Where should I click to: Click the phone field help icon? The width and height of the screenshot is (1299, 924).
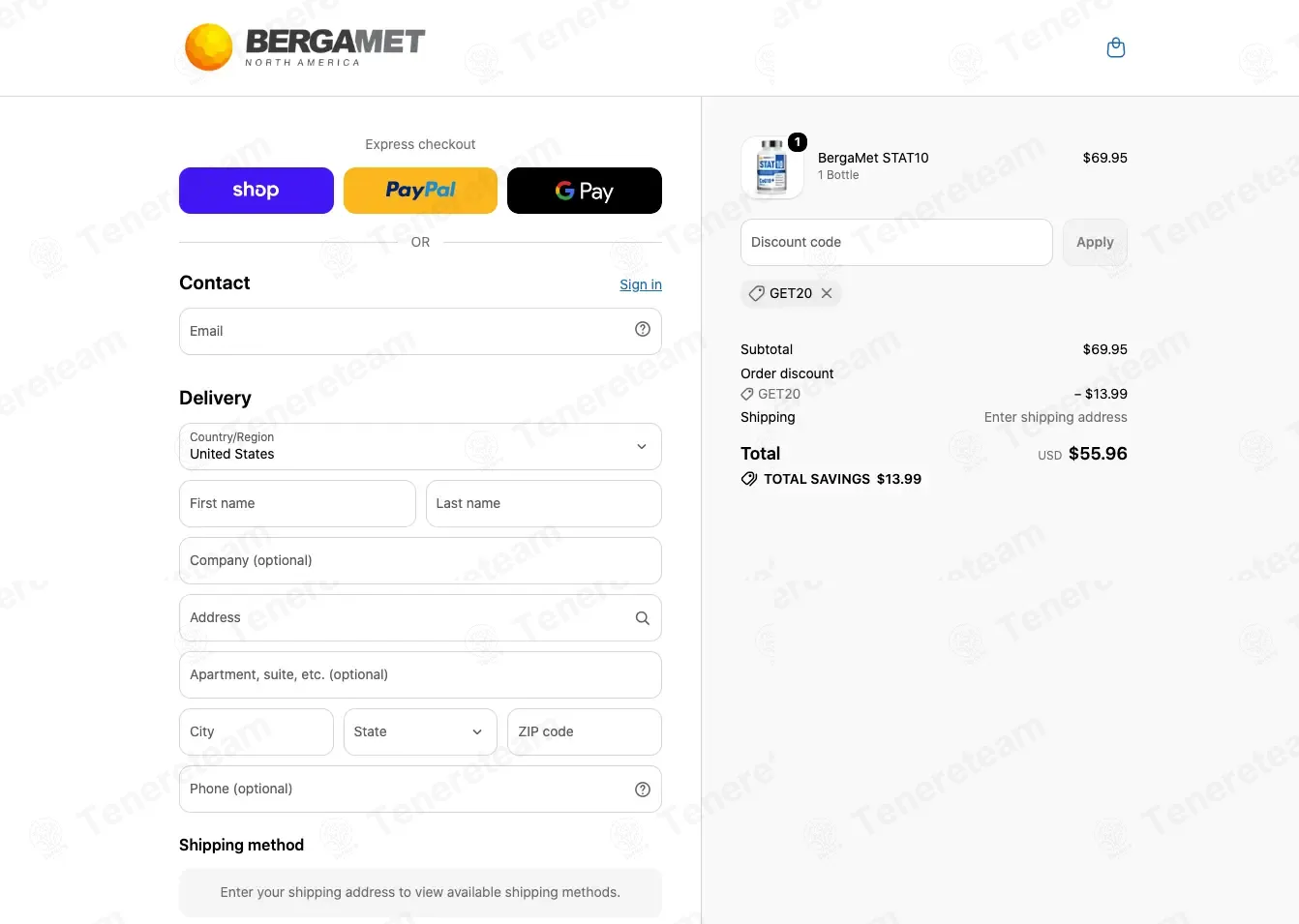point(643,790)
